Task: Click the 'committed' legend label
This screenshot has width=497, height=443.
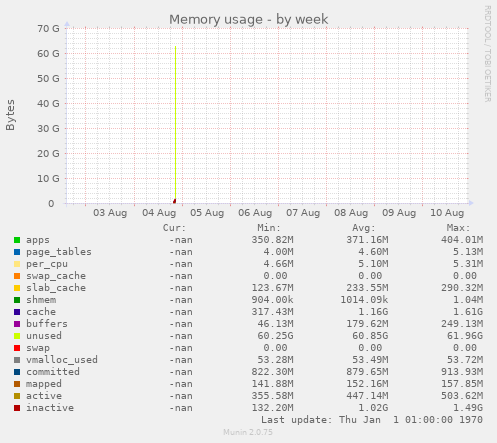Action: 53,372
